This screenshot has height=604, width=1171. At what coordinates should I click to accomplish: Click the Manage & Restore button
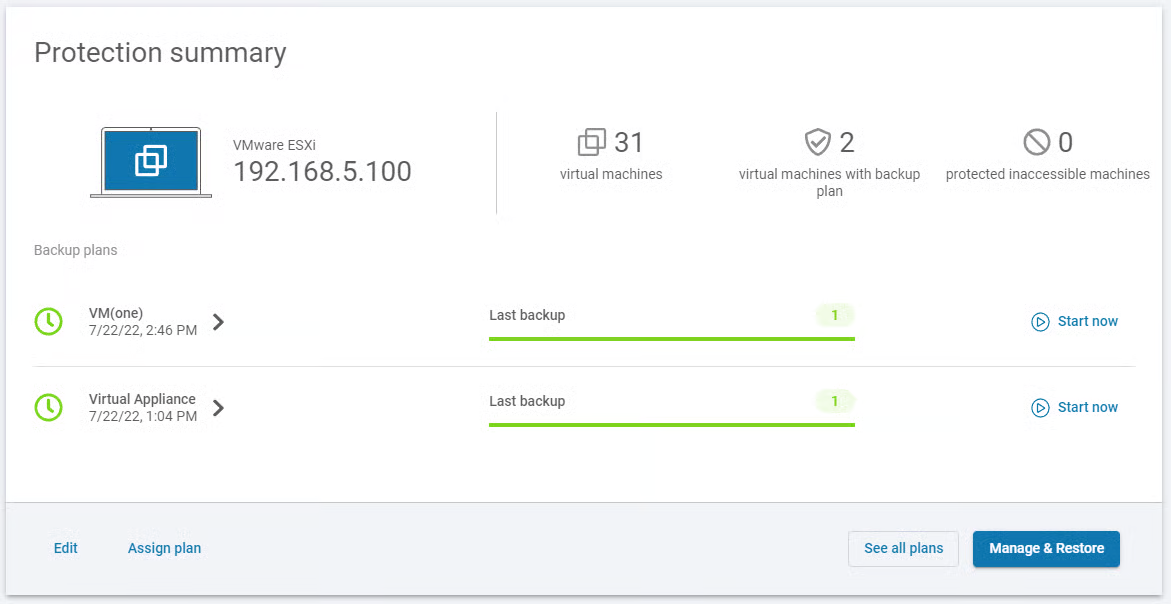point(1046,548)
